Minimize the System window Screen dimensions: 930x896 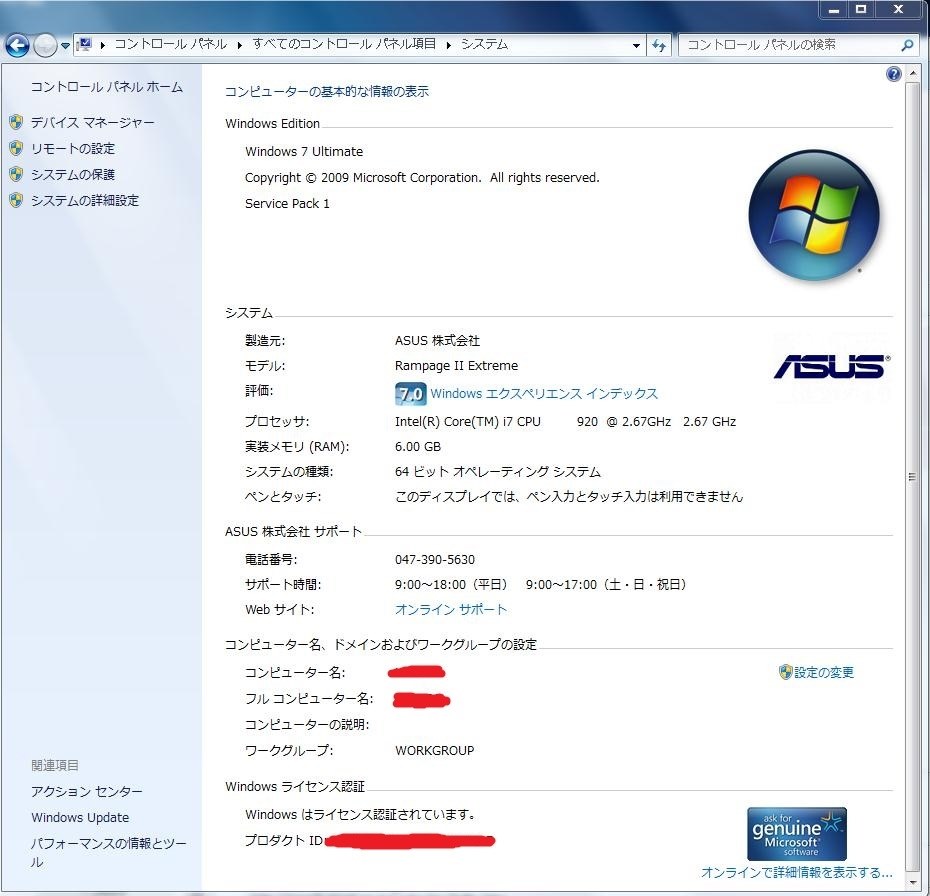coord(834,9)
